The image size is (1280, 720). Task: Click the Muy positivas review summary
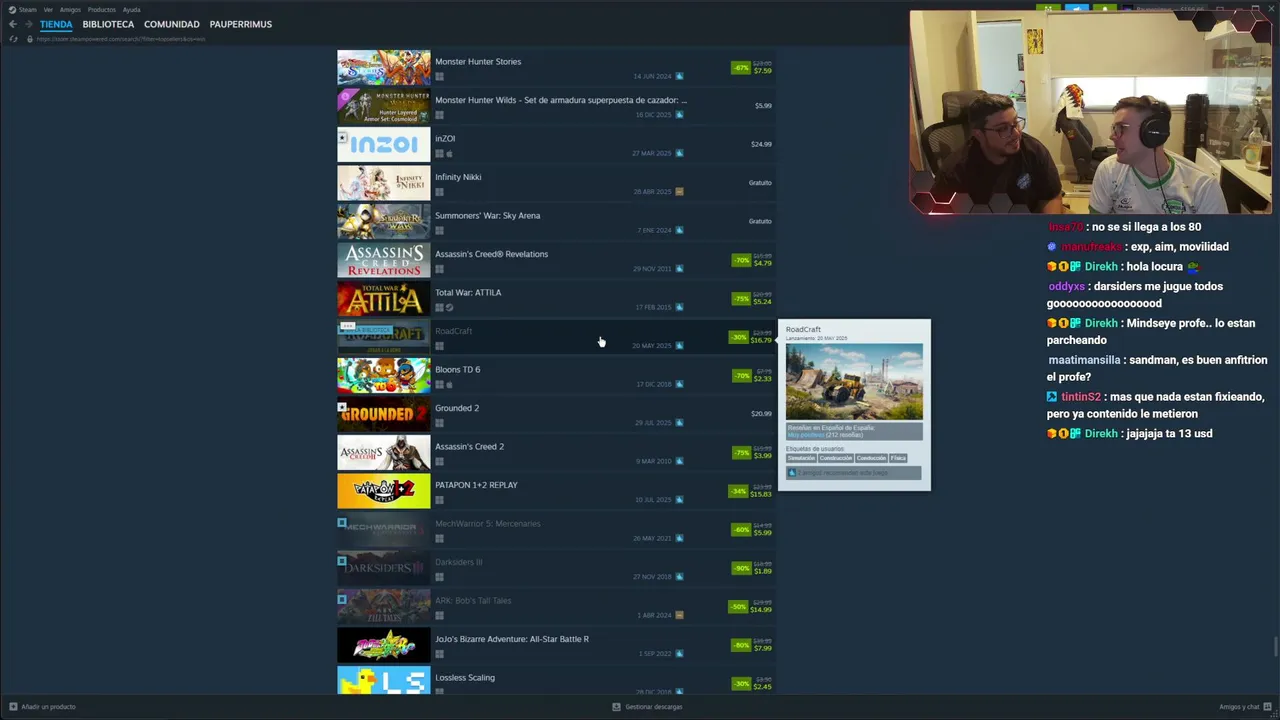(805, 435)
